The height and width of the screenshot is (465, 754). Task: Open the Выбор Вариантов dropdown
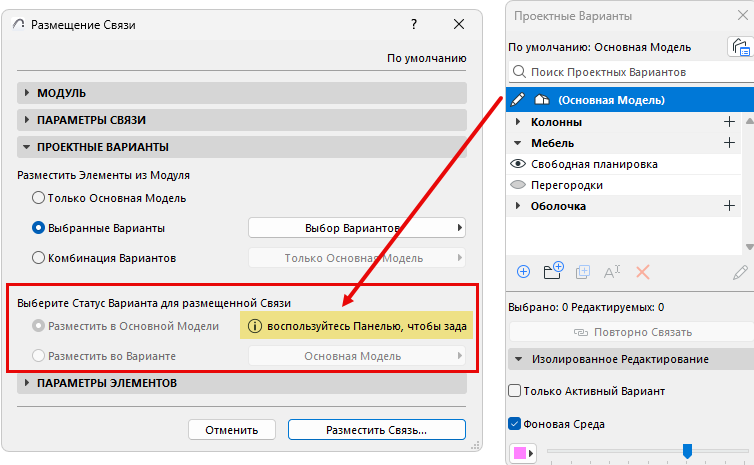coord(357,228)
